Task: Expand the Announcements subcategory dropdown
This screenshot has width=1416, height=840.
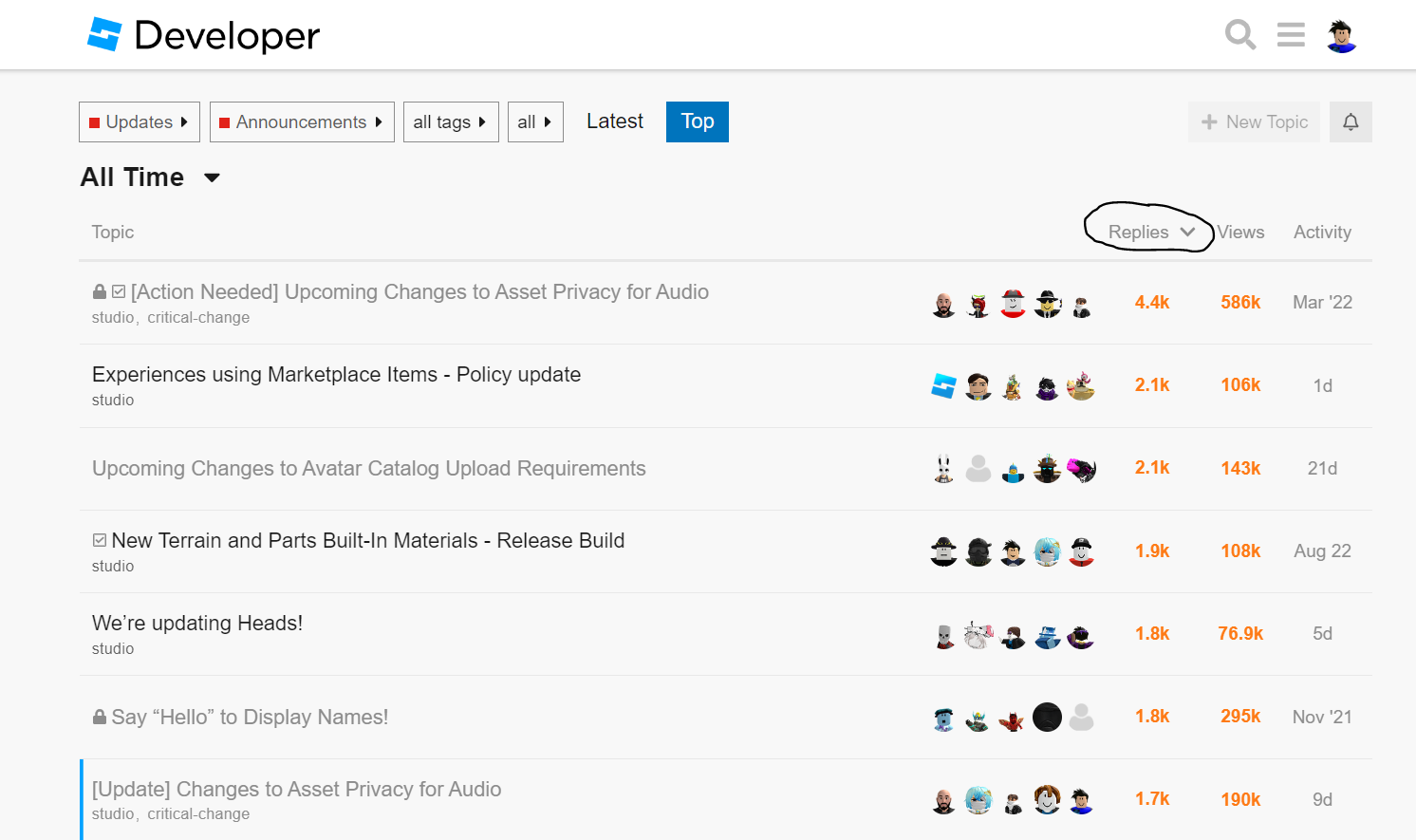Action: pos(302,121)
